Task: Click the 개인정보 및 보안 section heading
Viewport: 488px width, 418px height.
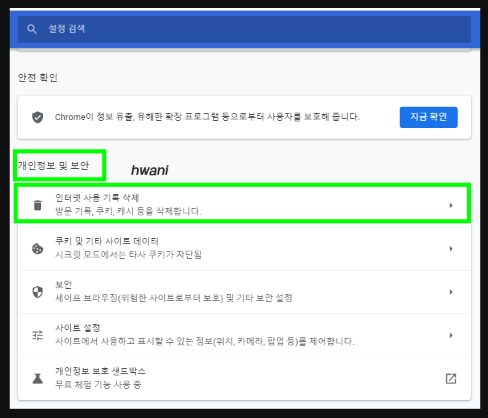Action: (x=54, y=165)
